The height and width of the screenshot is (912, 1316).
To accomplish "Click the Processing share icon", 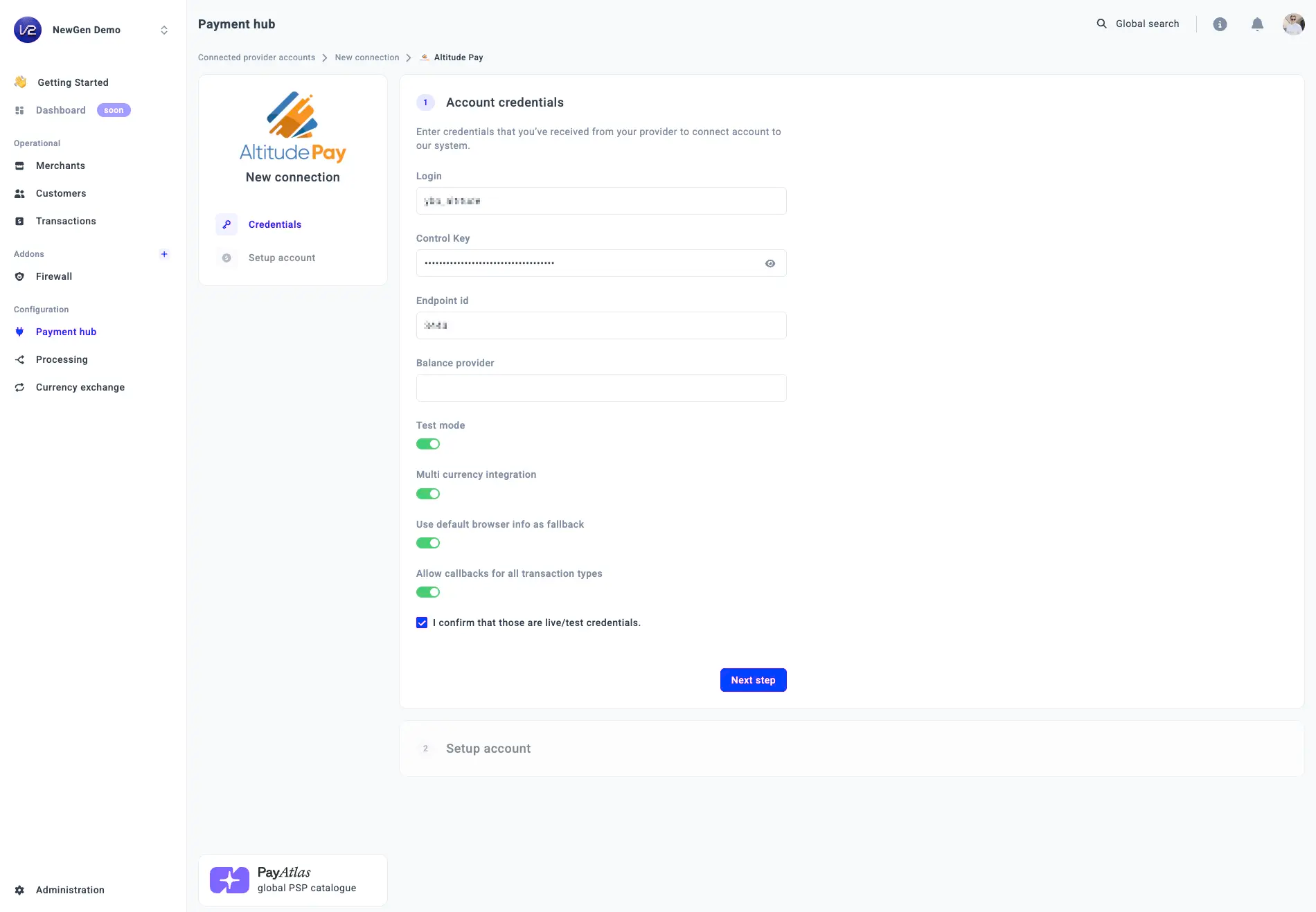I will (19, 359).
